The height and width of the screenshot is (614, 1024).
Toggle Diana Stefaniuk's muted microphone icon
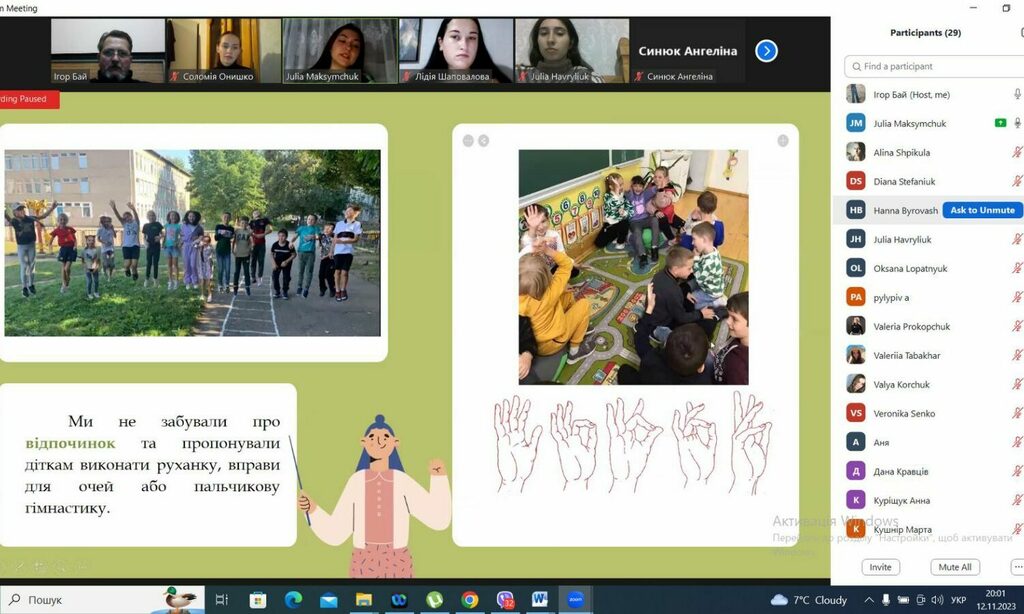click(1017, 181)
